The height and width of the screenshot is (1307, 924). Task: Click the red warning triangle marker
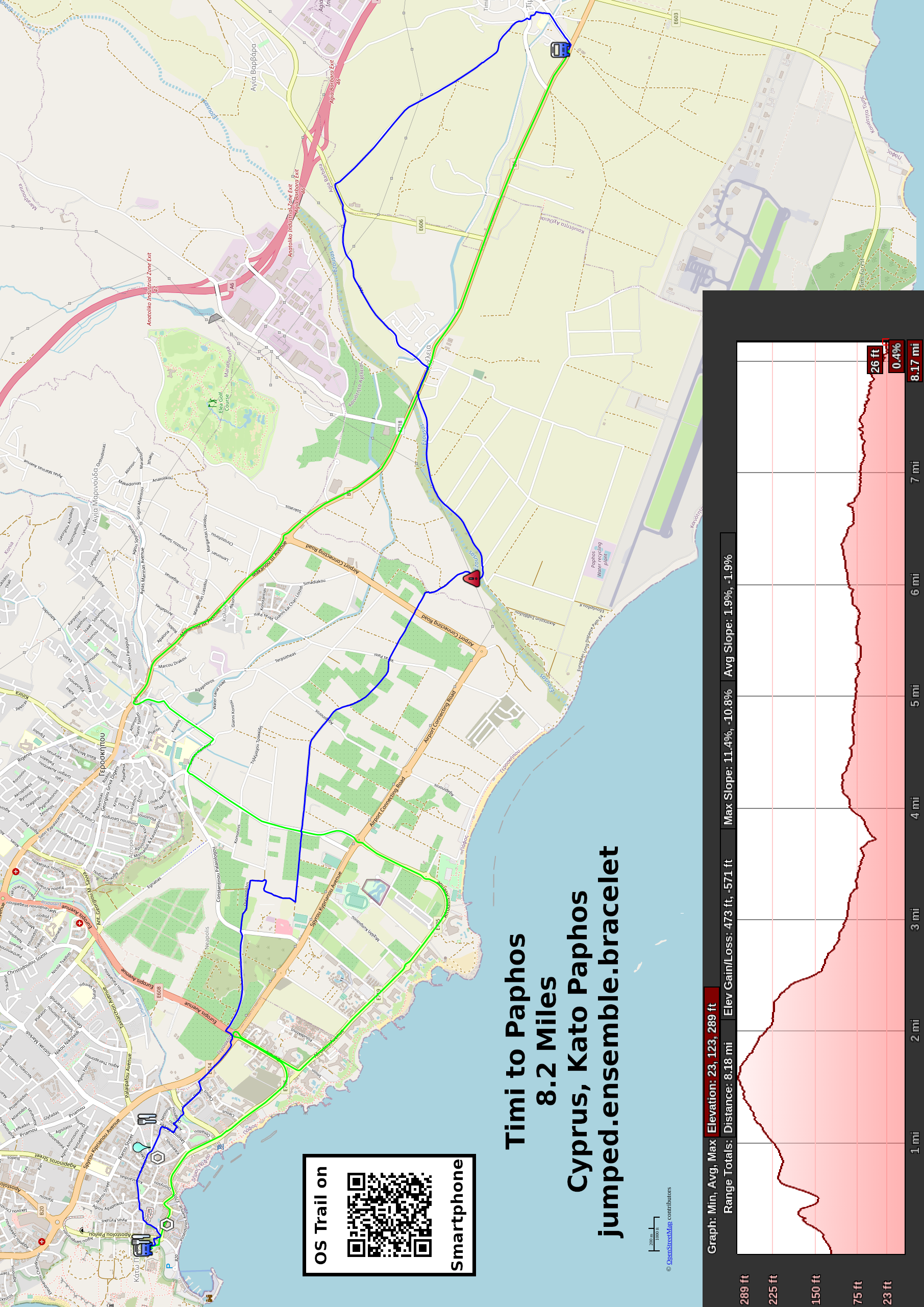coord(471,579)
